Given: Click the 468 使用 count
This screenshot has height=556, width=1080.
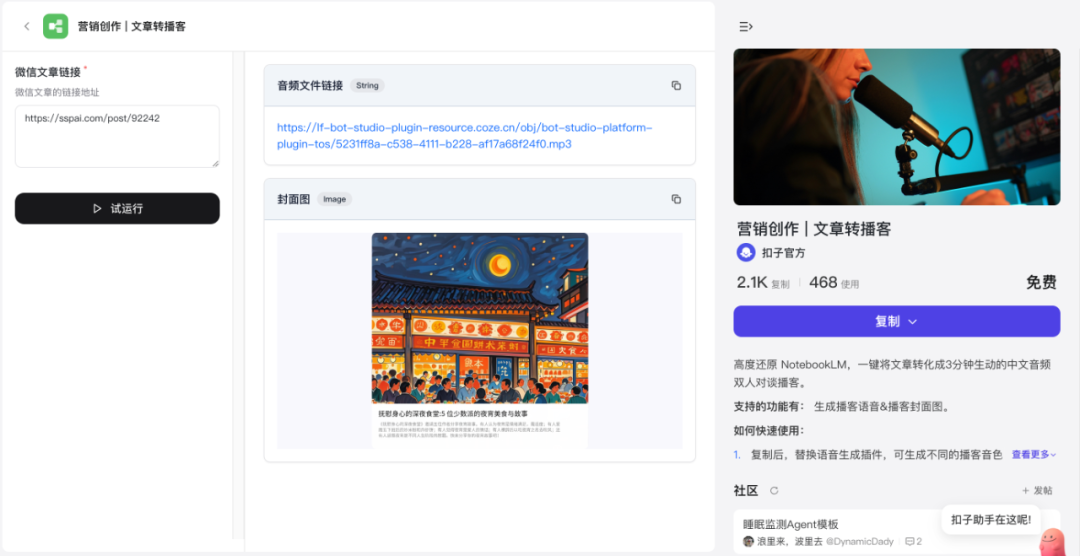Looking at the screenshot, I should click(834, 282).
